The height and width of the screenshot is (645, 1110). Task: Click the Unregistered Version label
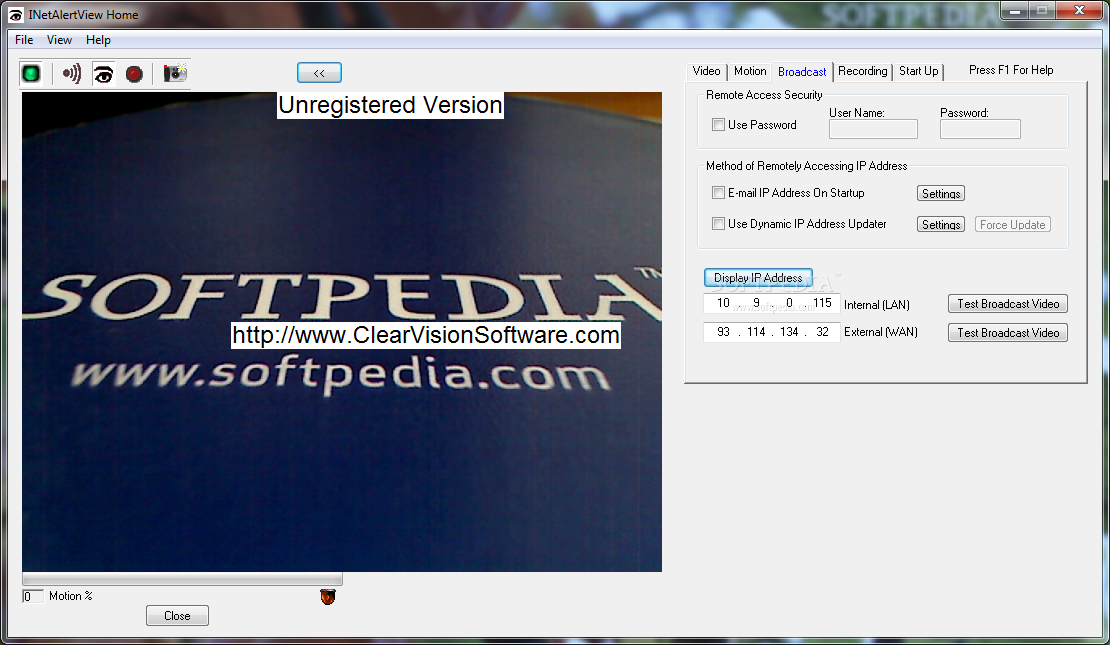(x=390, y=105)
